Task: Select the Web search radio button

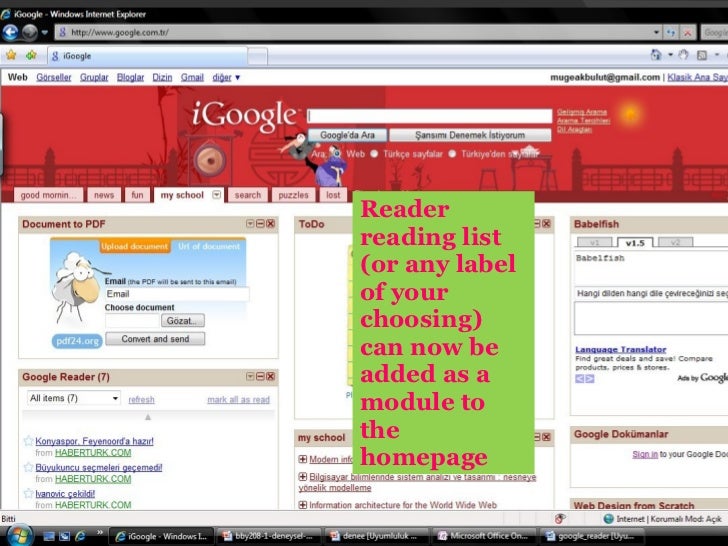Action: [x=337, y=154]
